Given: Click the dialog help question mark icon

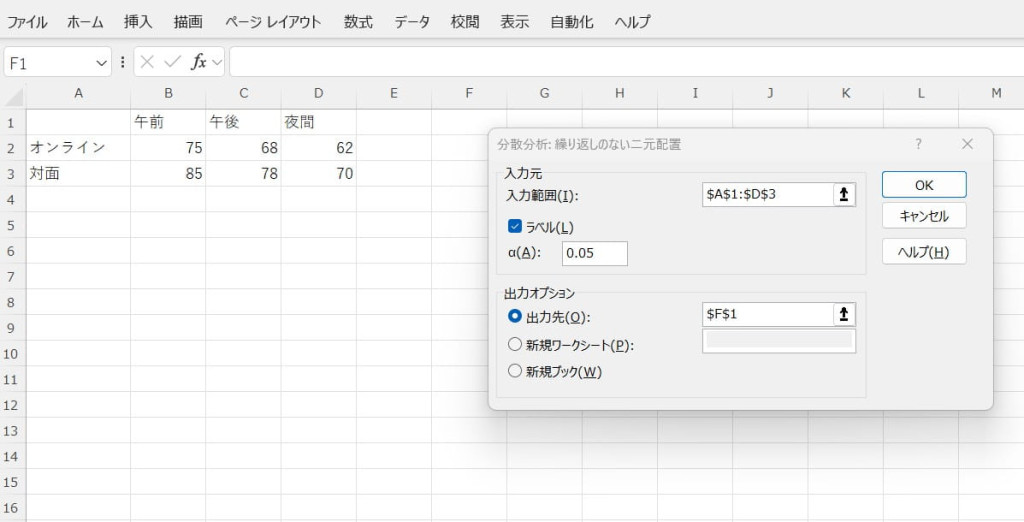Looking at the screenshot, I should (918, 144).
